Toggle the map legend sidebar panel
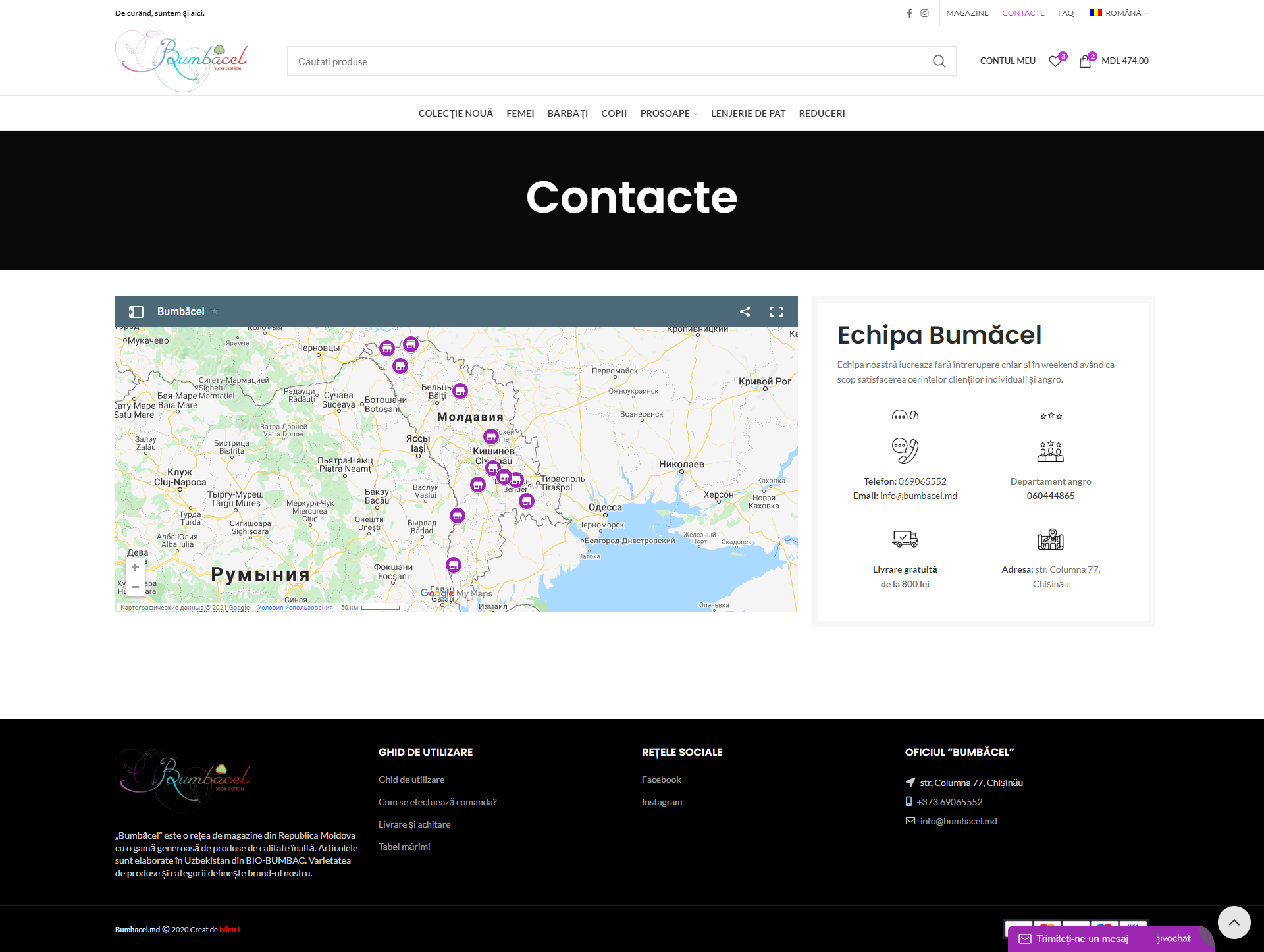 136,312
